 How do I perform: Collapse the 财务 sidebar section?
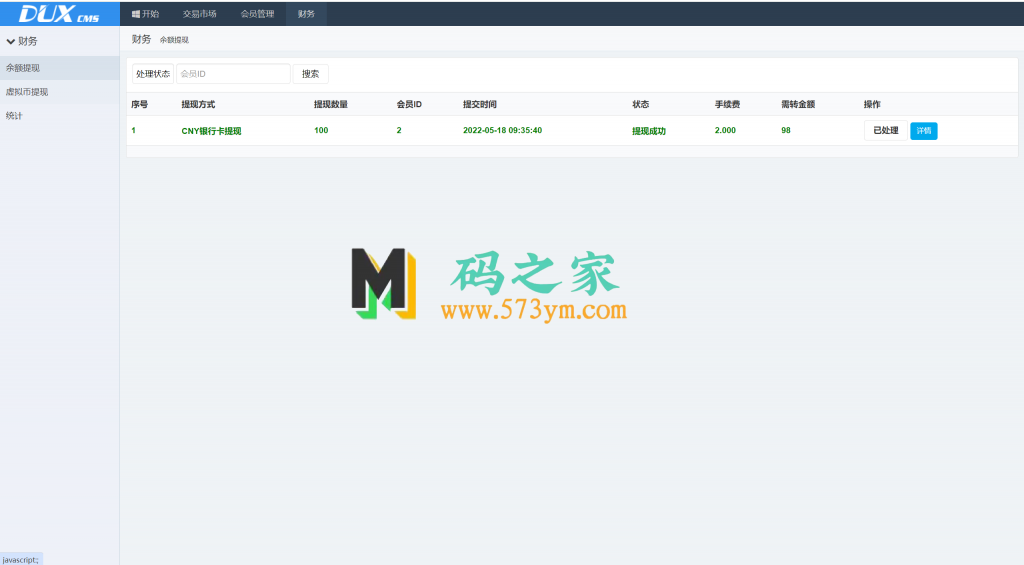pos(22,41)
